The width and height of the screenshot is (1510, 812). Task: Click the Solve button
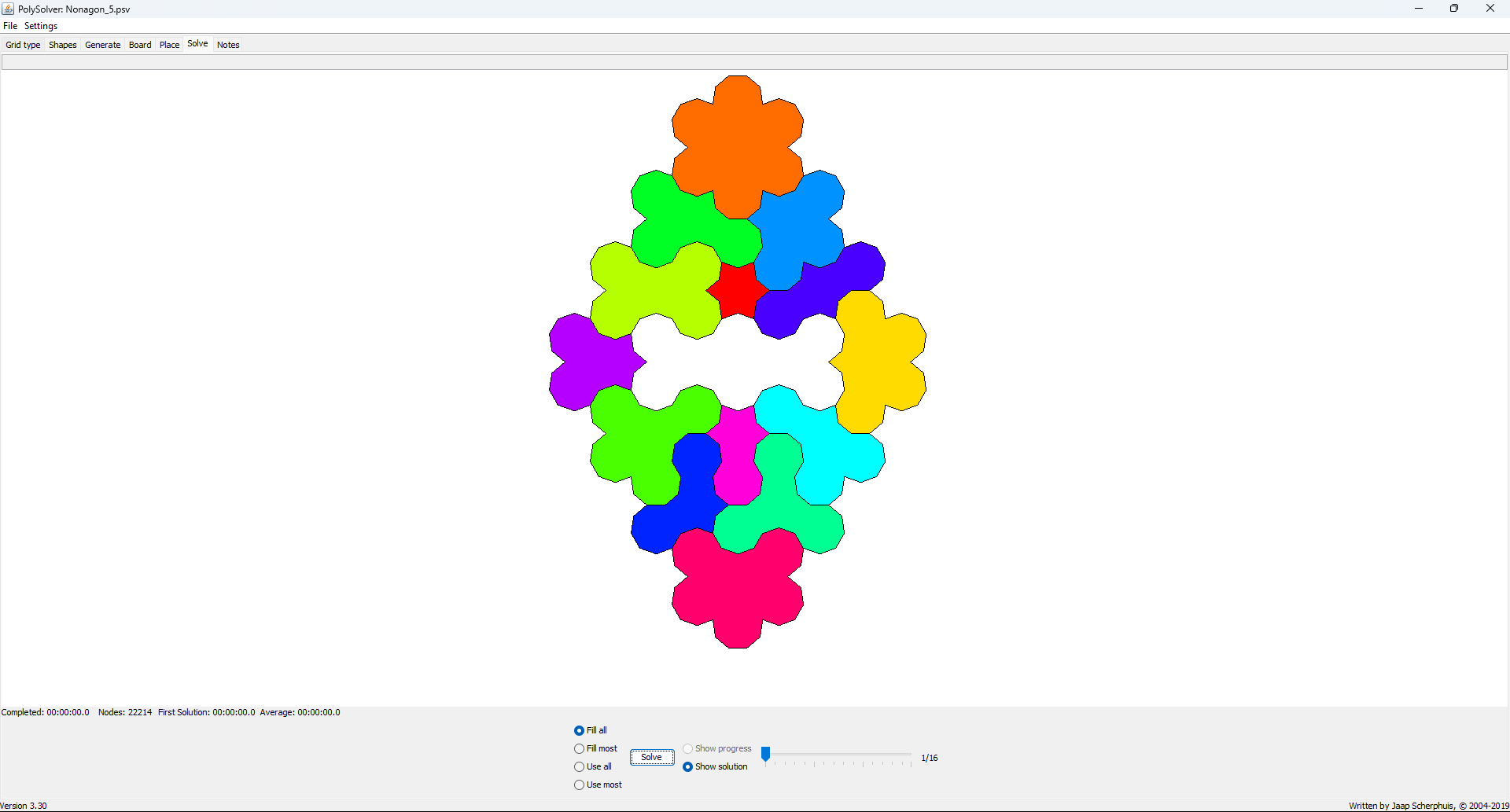click(x=652, y=757)
